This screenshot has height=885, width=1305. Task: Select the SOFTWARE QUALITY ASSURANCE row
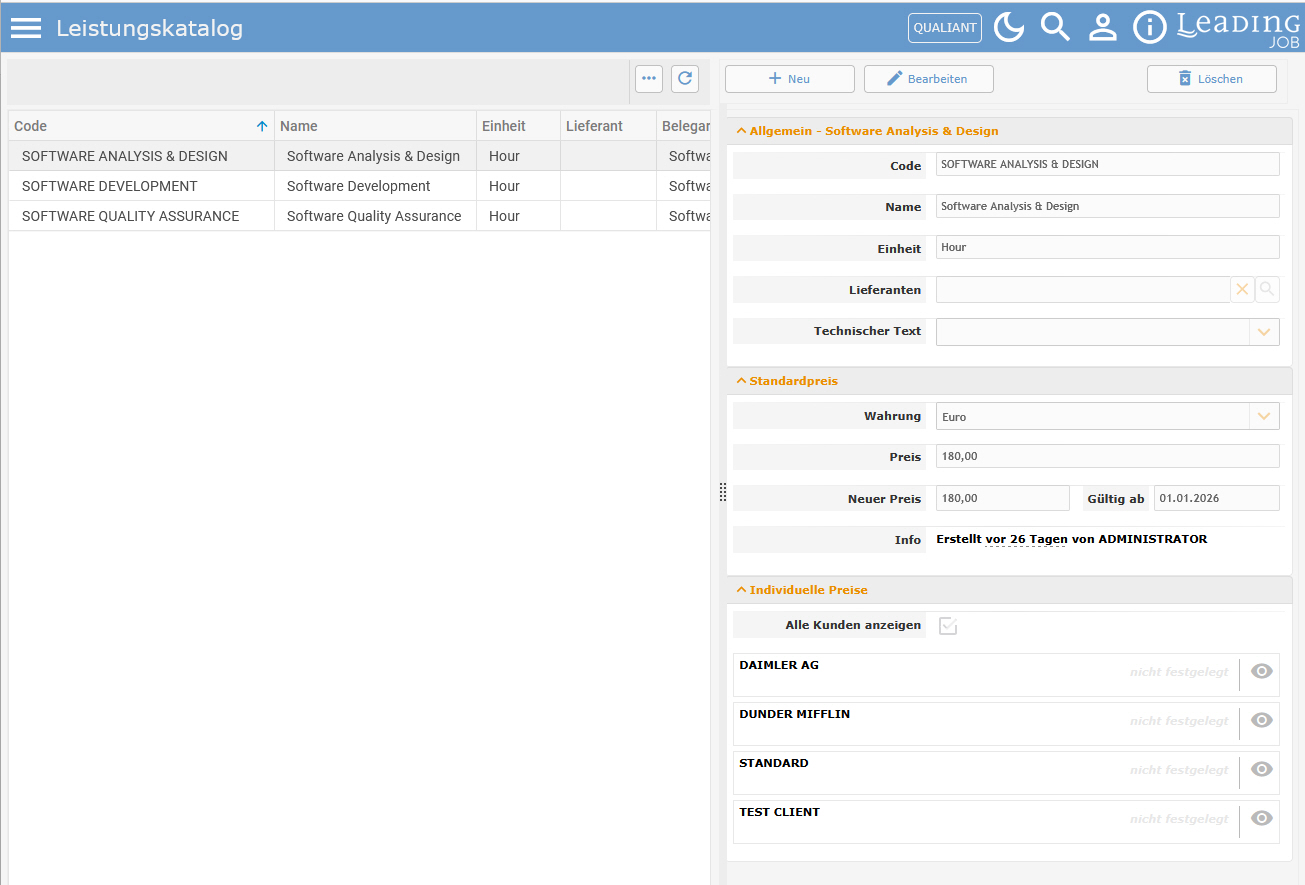pos(359,216)
